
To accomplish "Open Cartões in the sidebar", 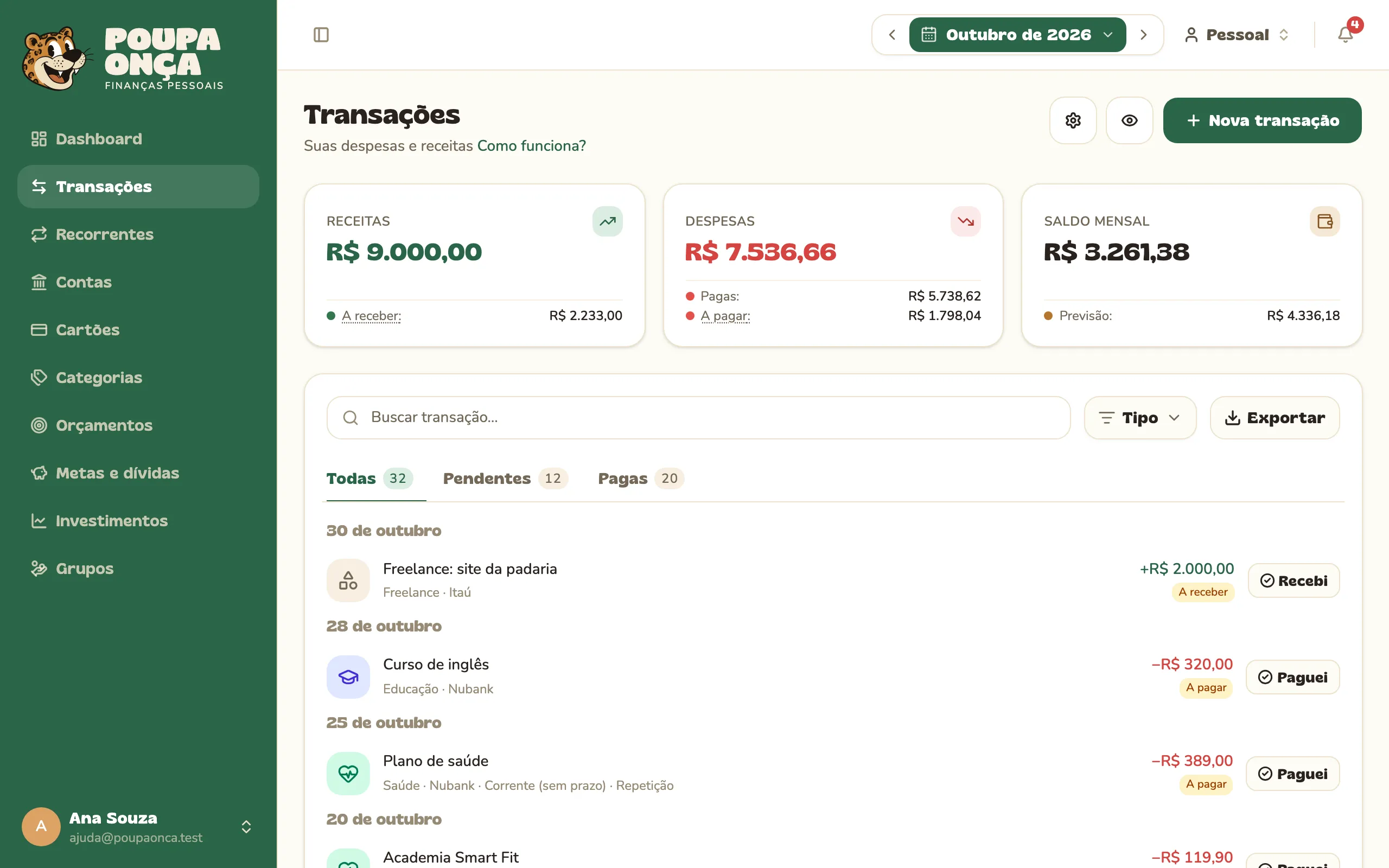I will (138, 329).
